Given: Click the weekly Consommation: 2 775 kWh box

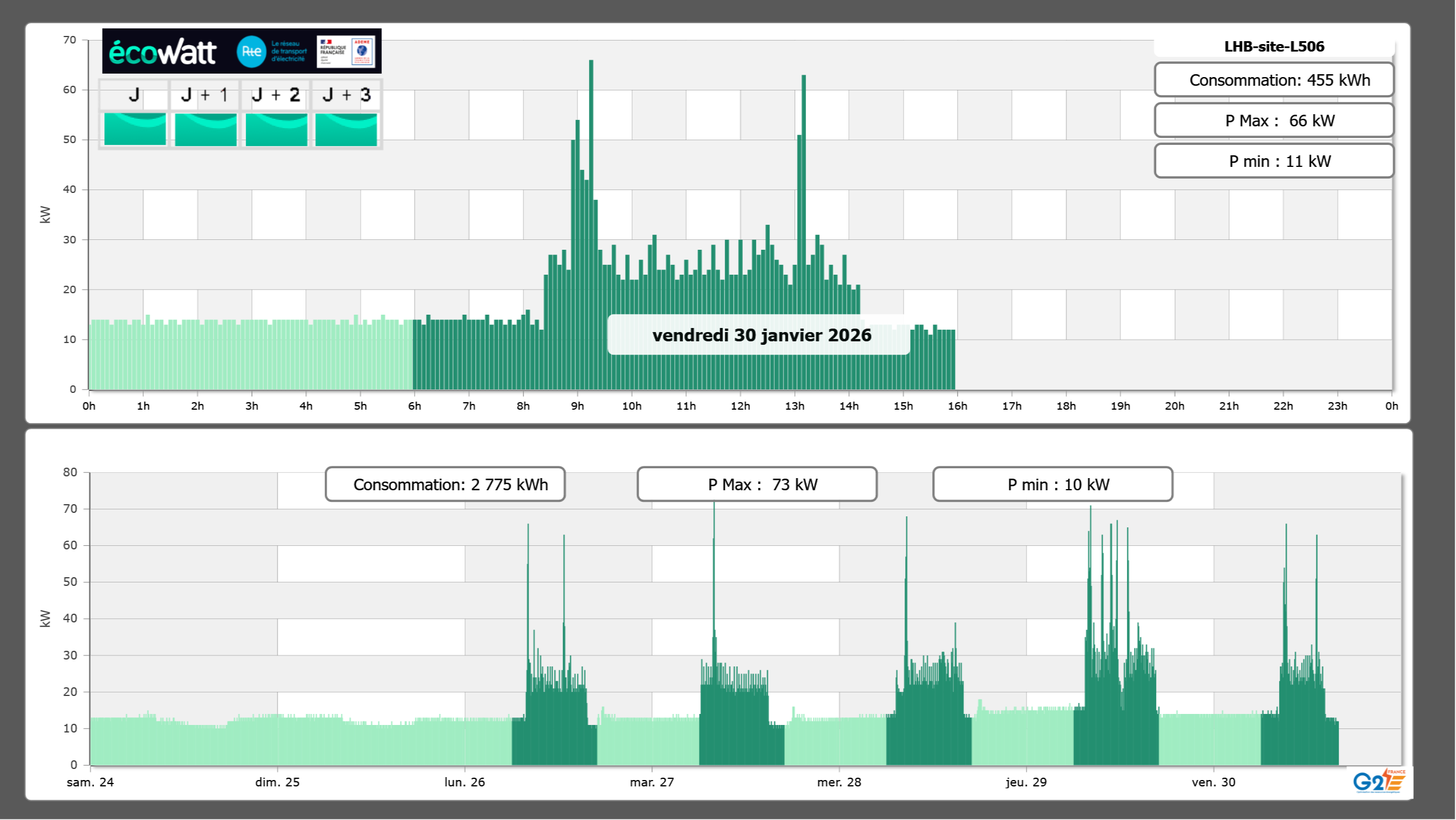Looking at the screenshot, I should (x=445, y=484).
